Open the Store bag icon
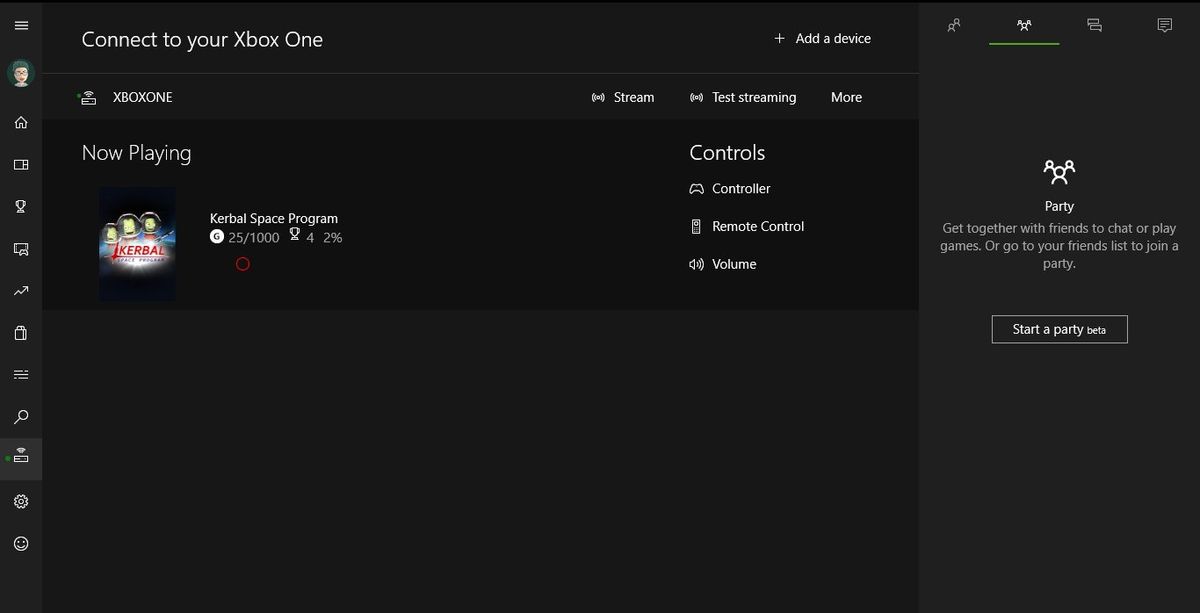Screen dimensions: 1200x613 pyautogui.click(x=21, y=332)
